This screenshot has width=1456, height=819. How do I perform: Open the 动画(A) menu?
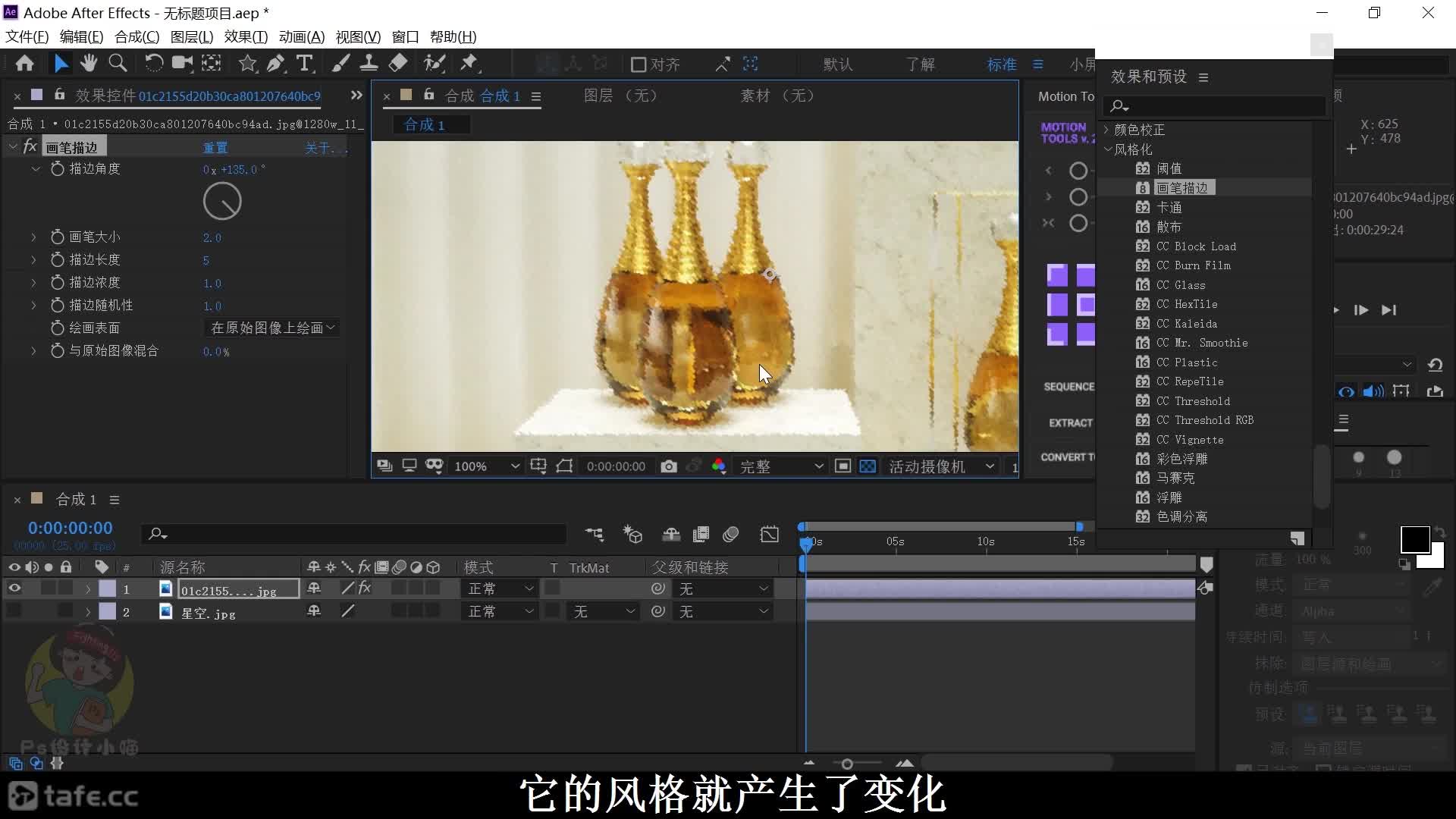tap(302, 36)
